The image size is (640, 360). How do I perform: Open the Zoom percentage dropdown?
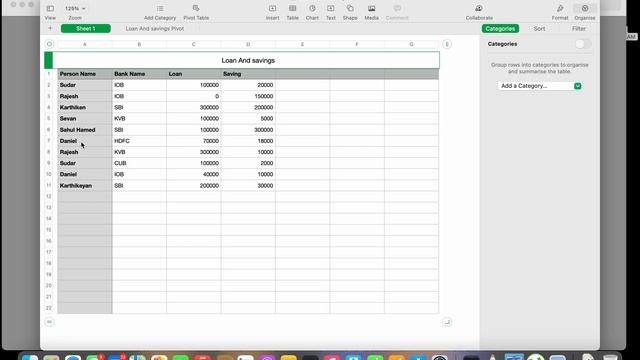pos(75,9)
